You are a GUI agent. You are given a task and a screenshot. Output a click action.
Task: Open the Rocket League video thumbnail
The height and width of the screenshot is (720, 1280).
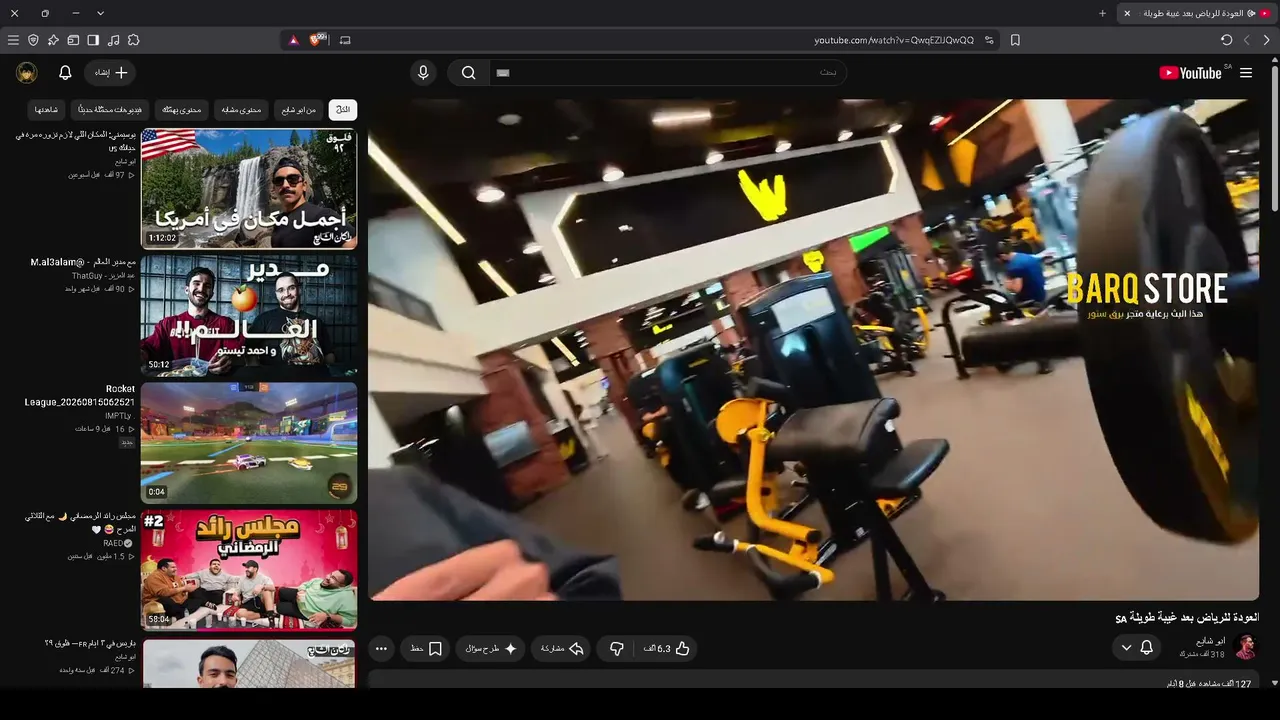click(249, 443)
